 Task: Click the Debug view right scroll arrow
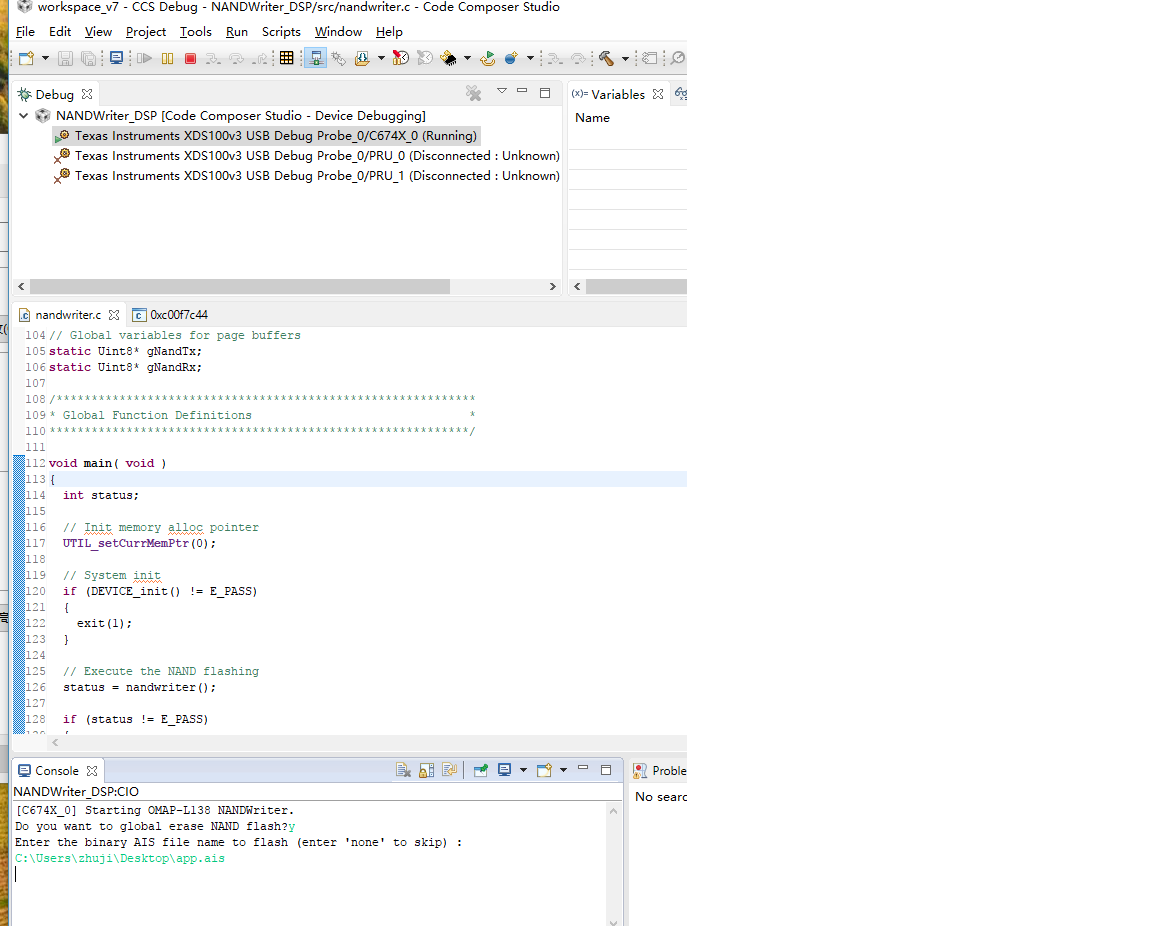(552, 287)
